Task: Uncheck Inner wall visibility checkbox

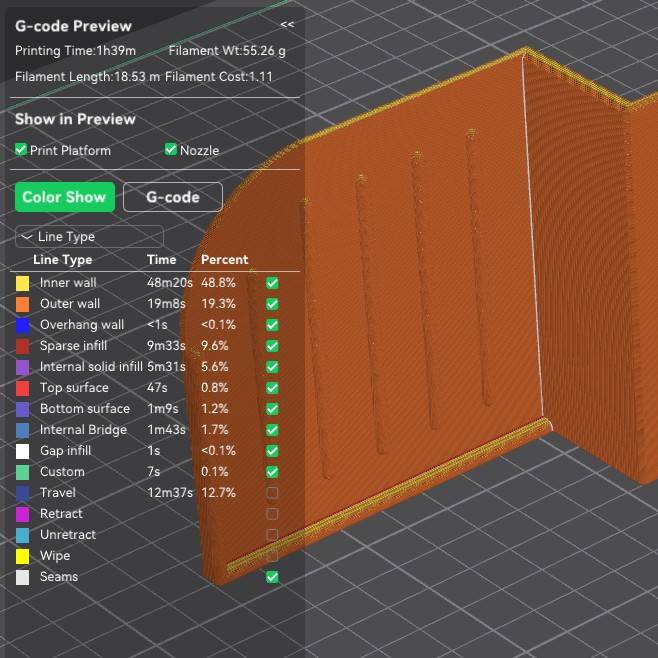Action: (x=272, y=283)
